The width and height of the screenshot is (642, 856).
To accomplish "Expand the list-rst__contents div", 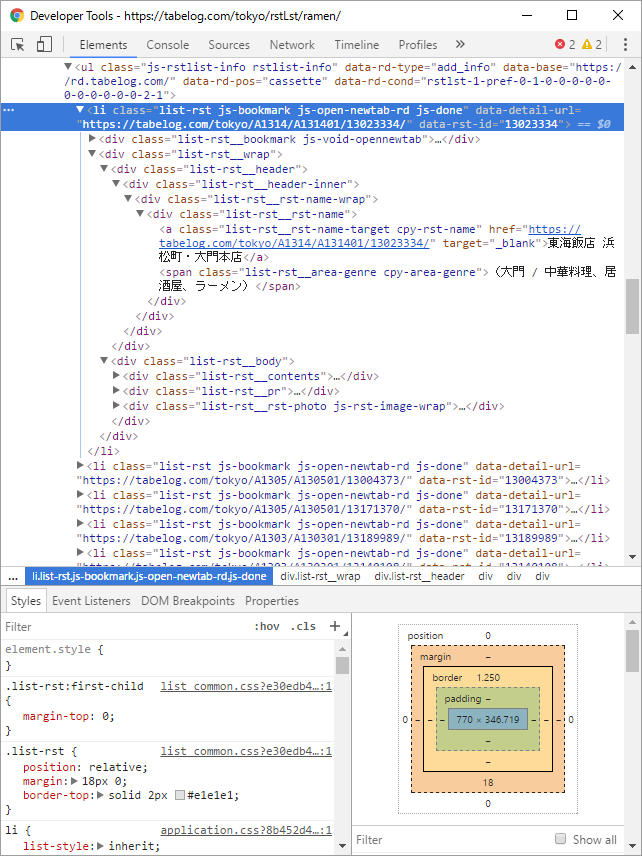I will [x=116, y=375].
